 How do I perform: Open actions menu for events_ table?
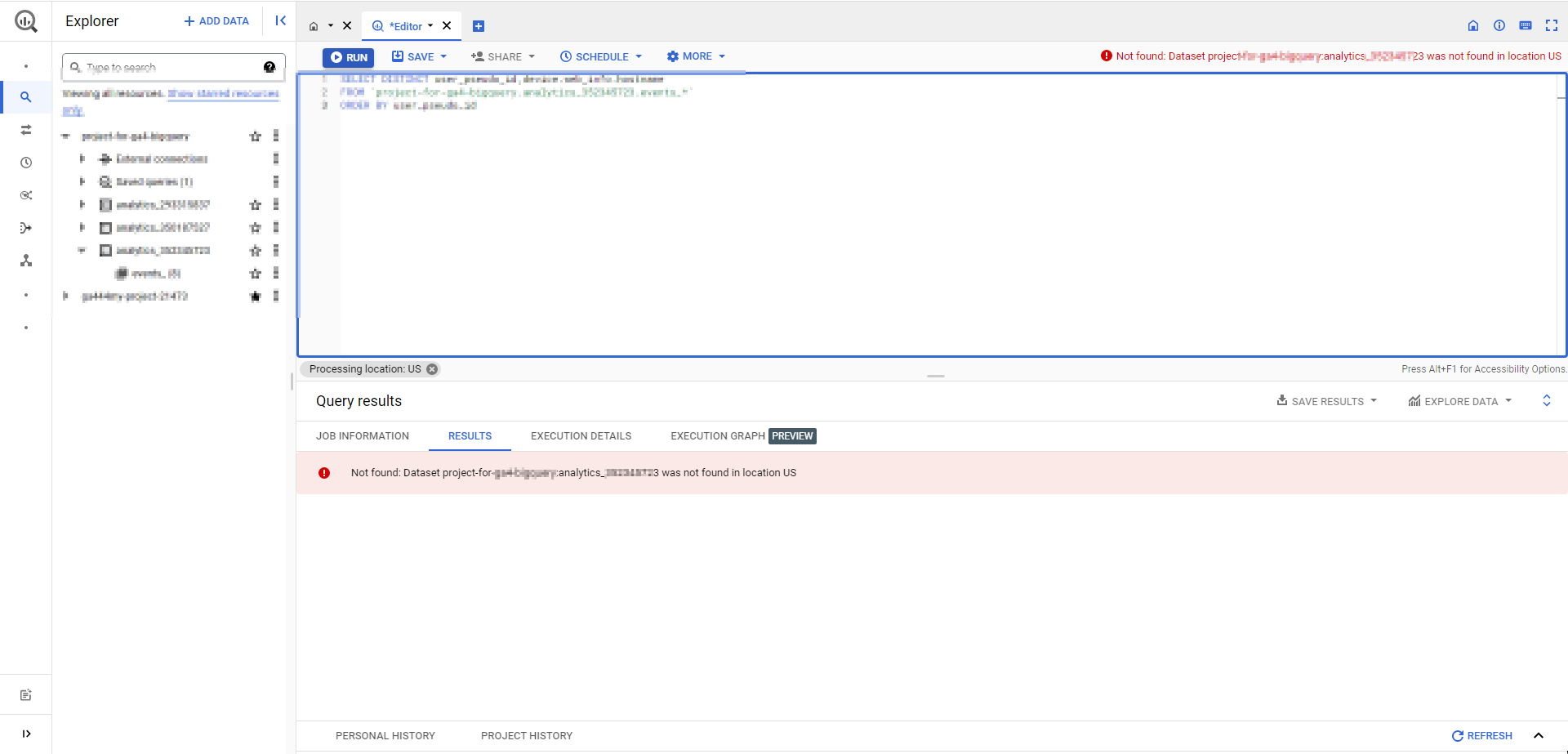click(x=276, y=273)
